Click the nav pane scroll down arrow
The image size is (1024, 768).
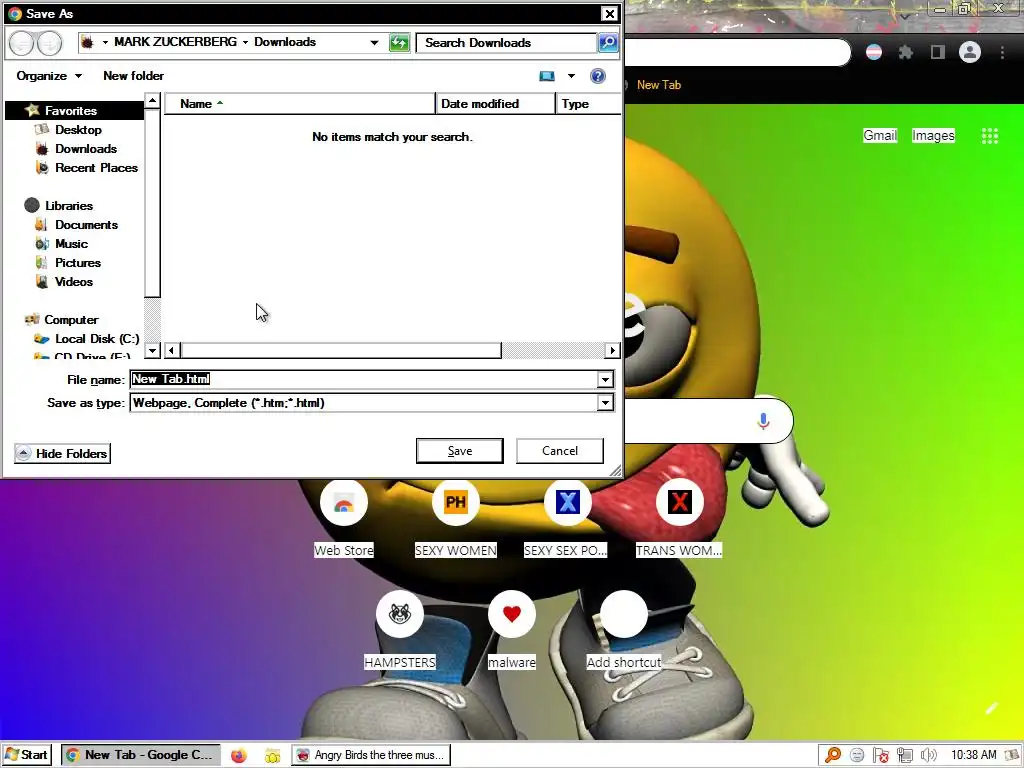pos(152,350)
